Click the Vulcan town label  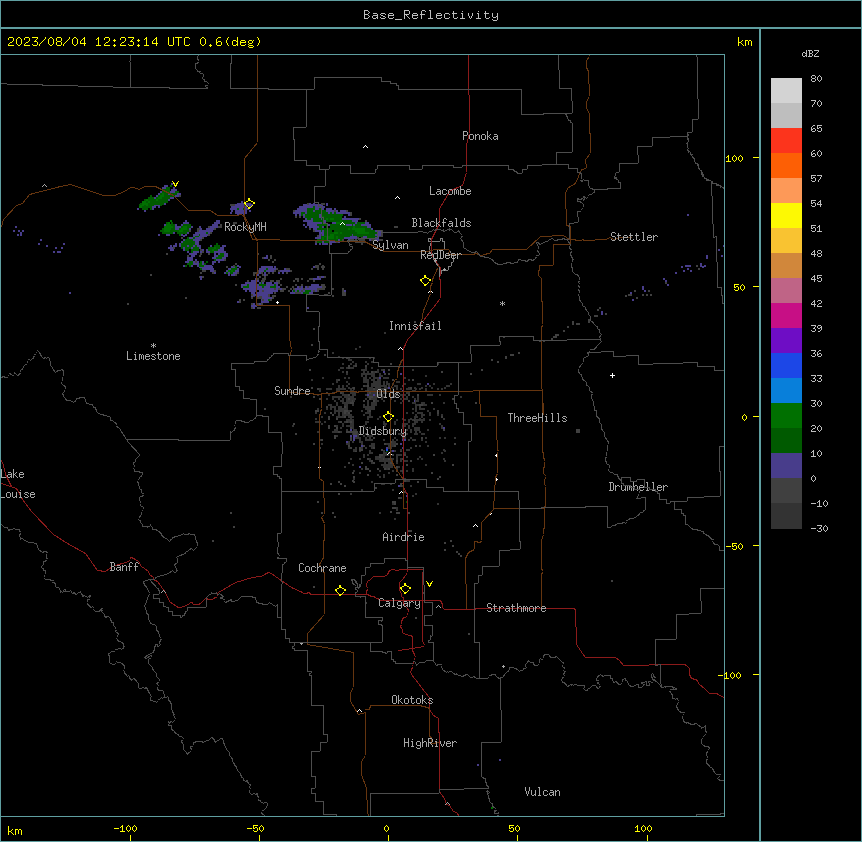pyautogui.click(x=543, y=792)
